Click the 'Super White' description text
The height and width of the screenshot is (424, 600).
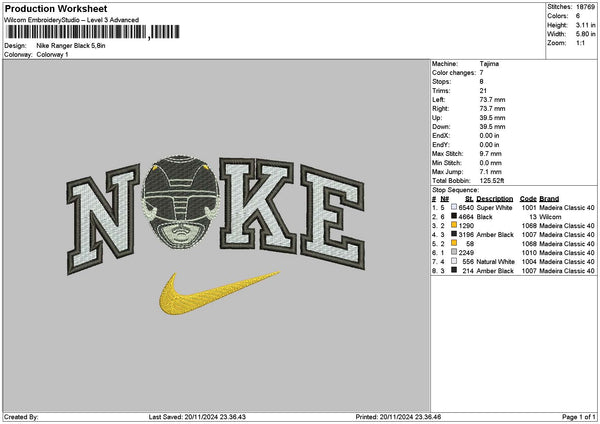coord(494,208)
